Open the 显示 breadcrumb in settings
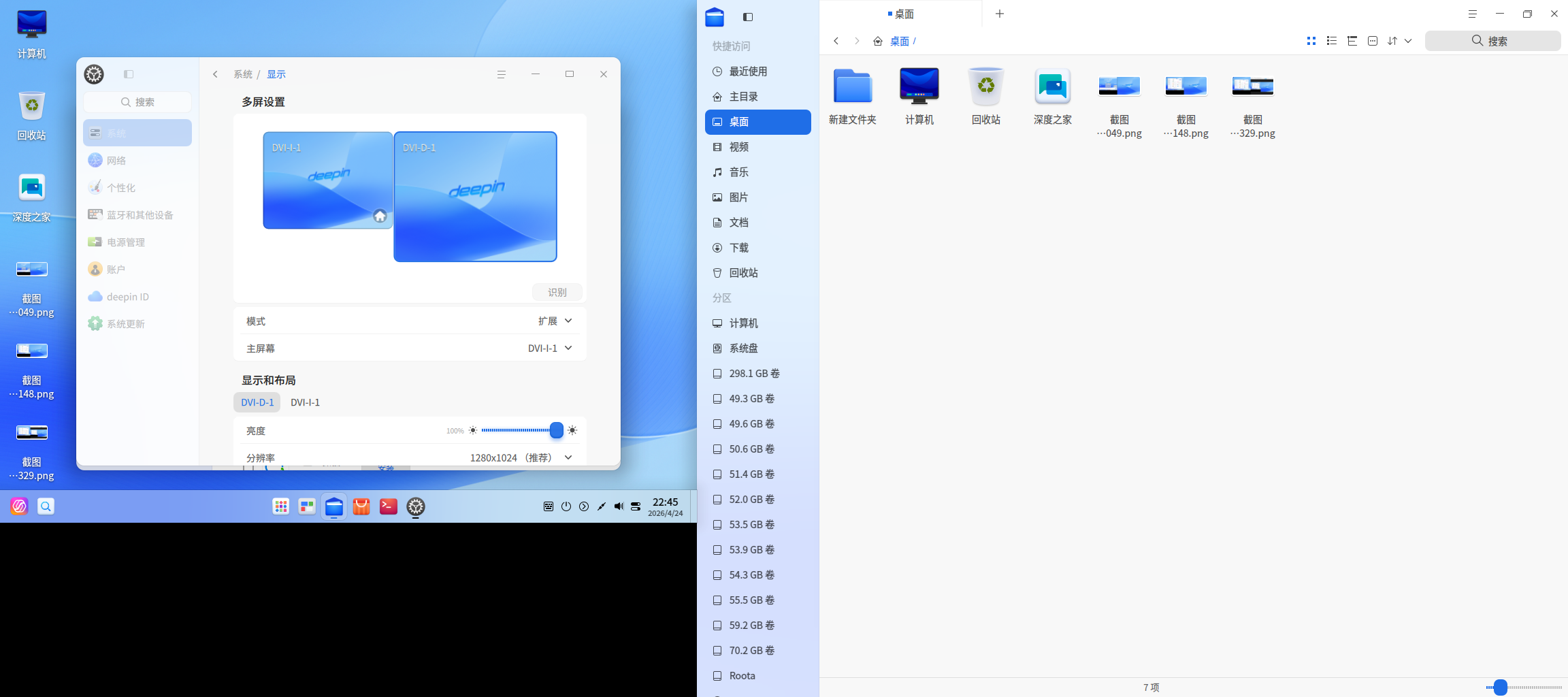 [x=276, y=74]
